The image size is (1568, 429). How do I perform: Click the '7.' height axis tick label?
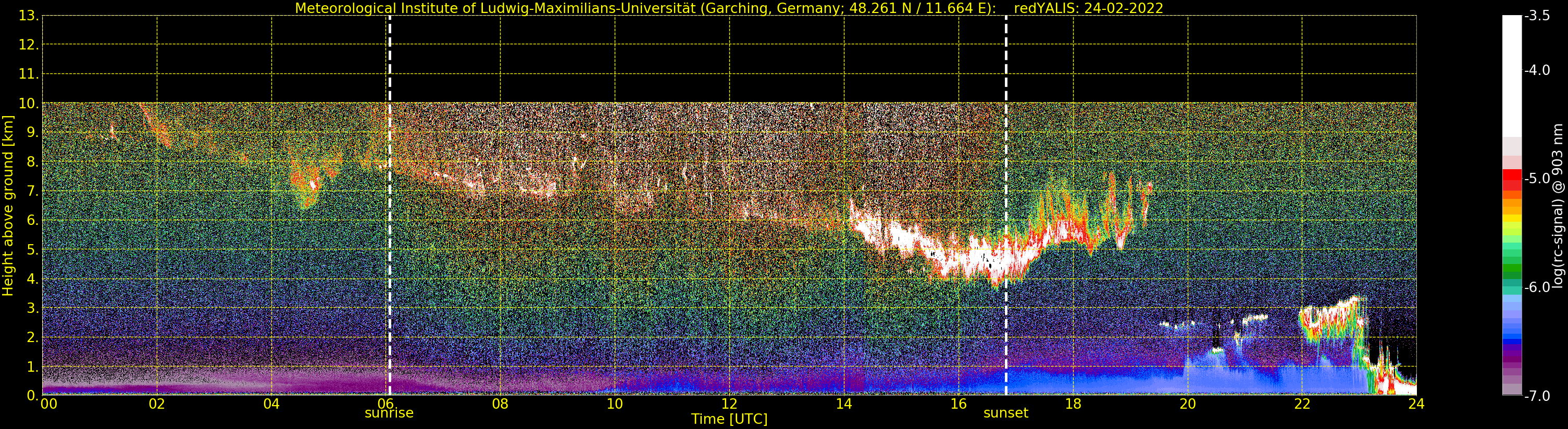point(32,191)
